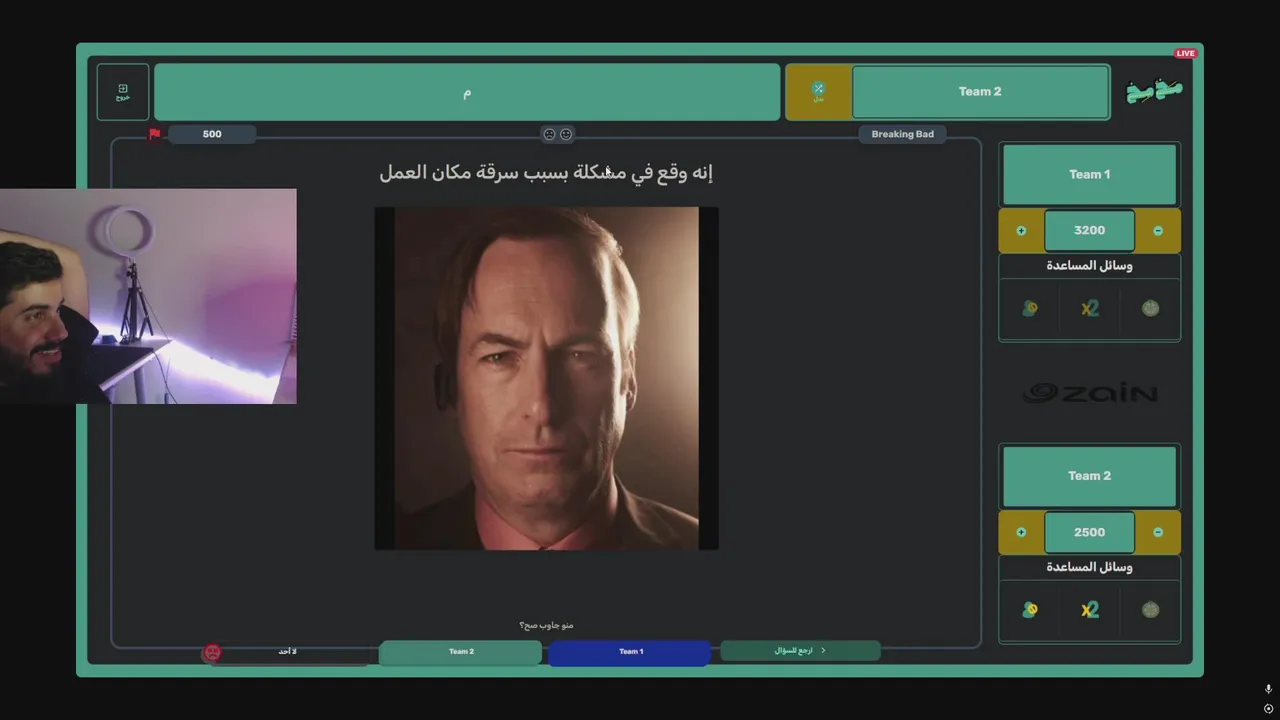The width and height of the screenshot is (1280, 720).
Task: Click Team 1 score field 3200
Action: [1090, 231]
